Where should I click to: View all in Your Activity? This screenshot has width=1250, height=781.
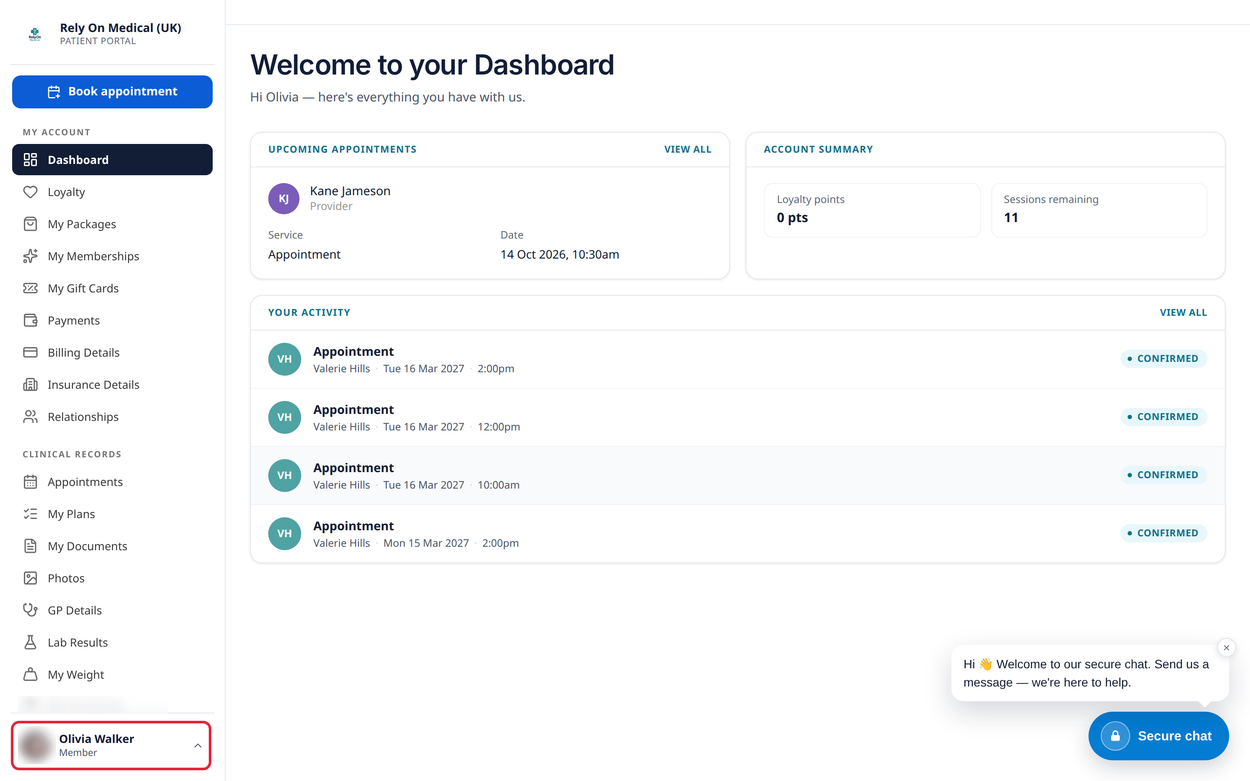[1183, 312]
